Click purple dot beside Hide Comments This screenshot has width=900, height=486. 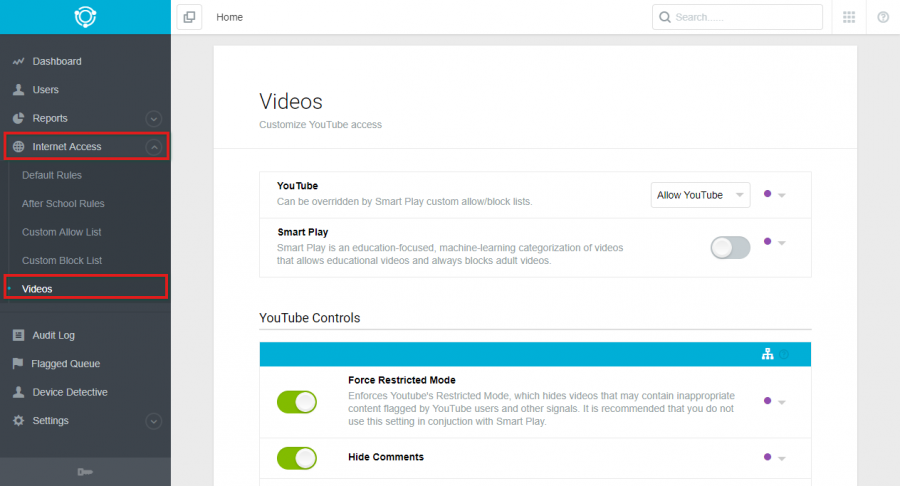coord(767,457)
